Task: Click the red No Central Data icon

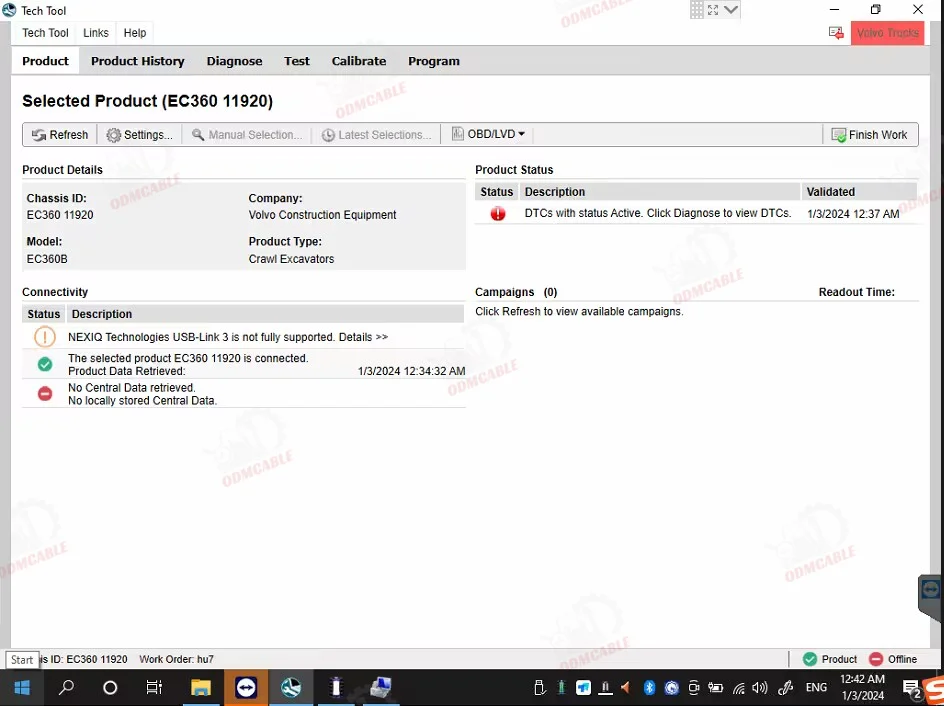Action: [x=45, y=394]
